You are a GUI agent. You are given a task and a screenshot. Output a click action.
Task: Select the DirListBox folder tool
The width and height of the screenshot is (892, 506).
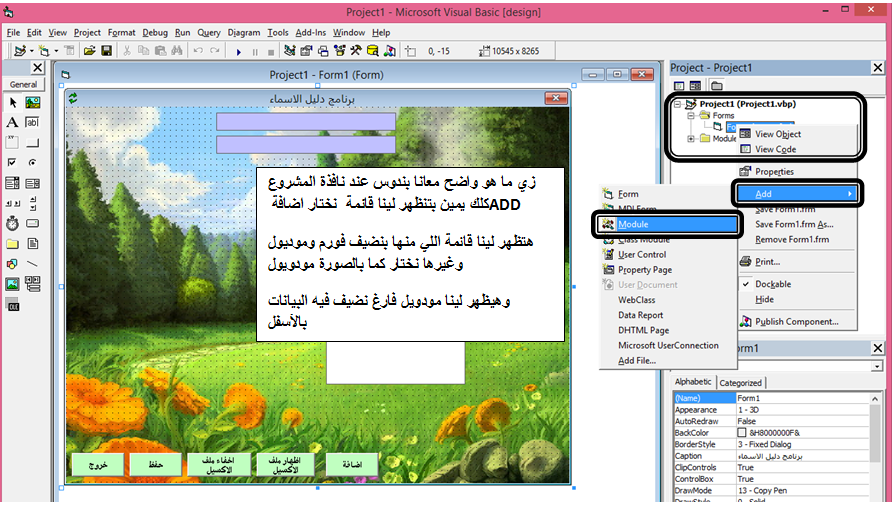tap(13, 244)
